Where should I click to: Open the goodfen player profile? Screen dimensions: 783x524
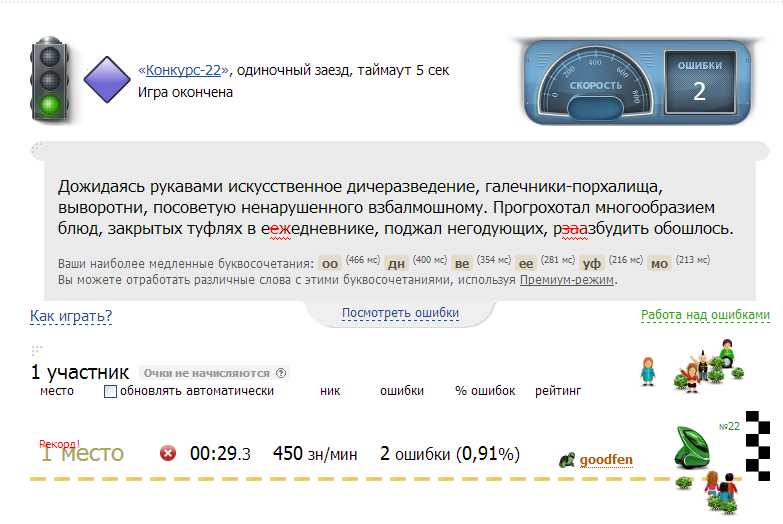click(606, 460)
